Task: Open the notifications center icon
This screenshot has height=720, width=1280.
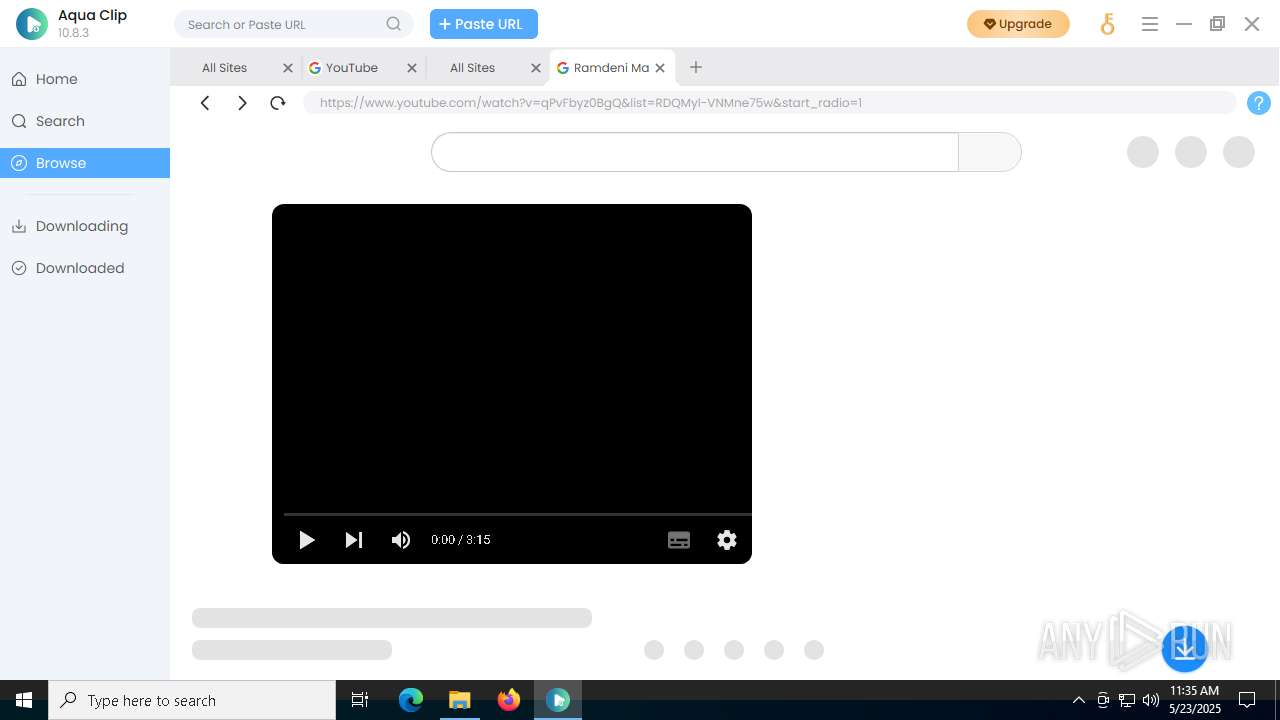Action: pos(1247,700)
